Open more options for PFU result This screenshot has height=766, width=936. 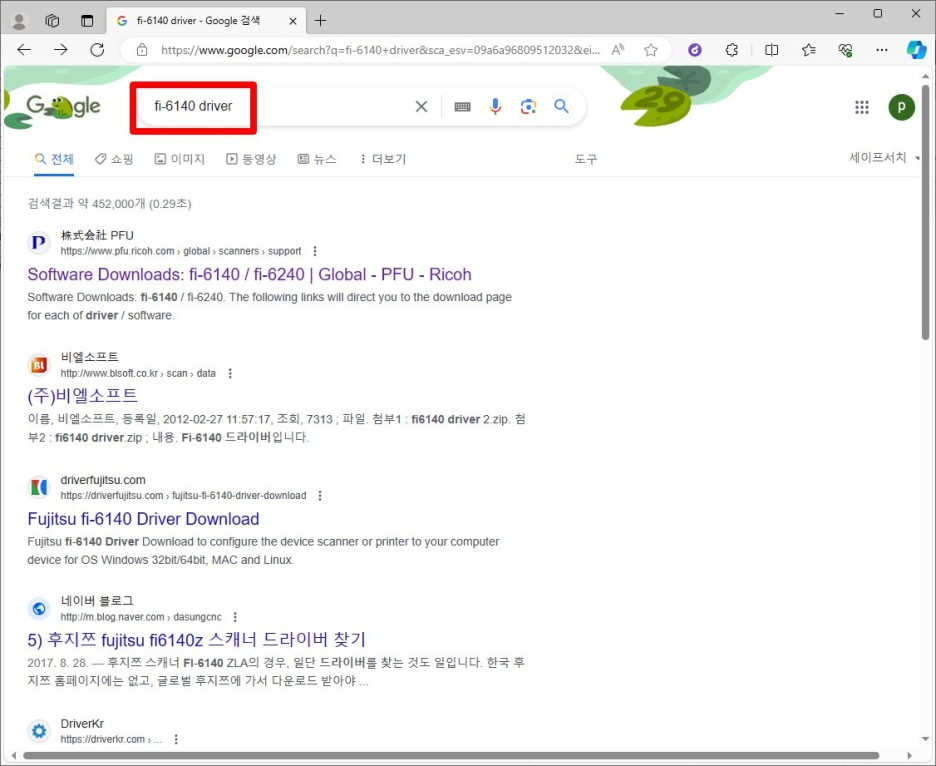click(x=315, y=251)
